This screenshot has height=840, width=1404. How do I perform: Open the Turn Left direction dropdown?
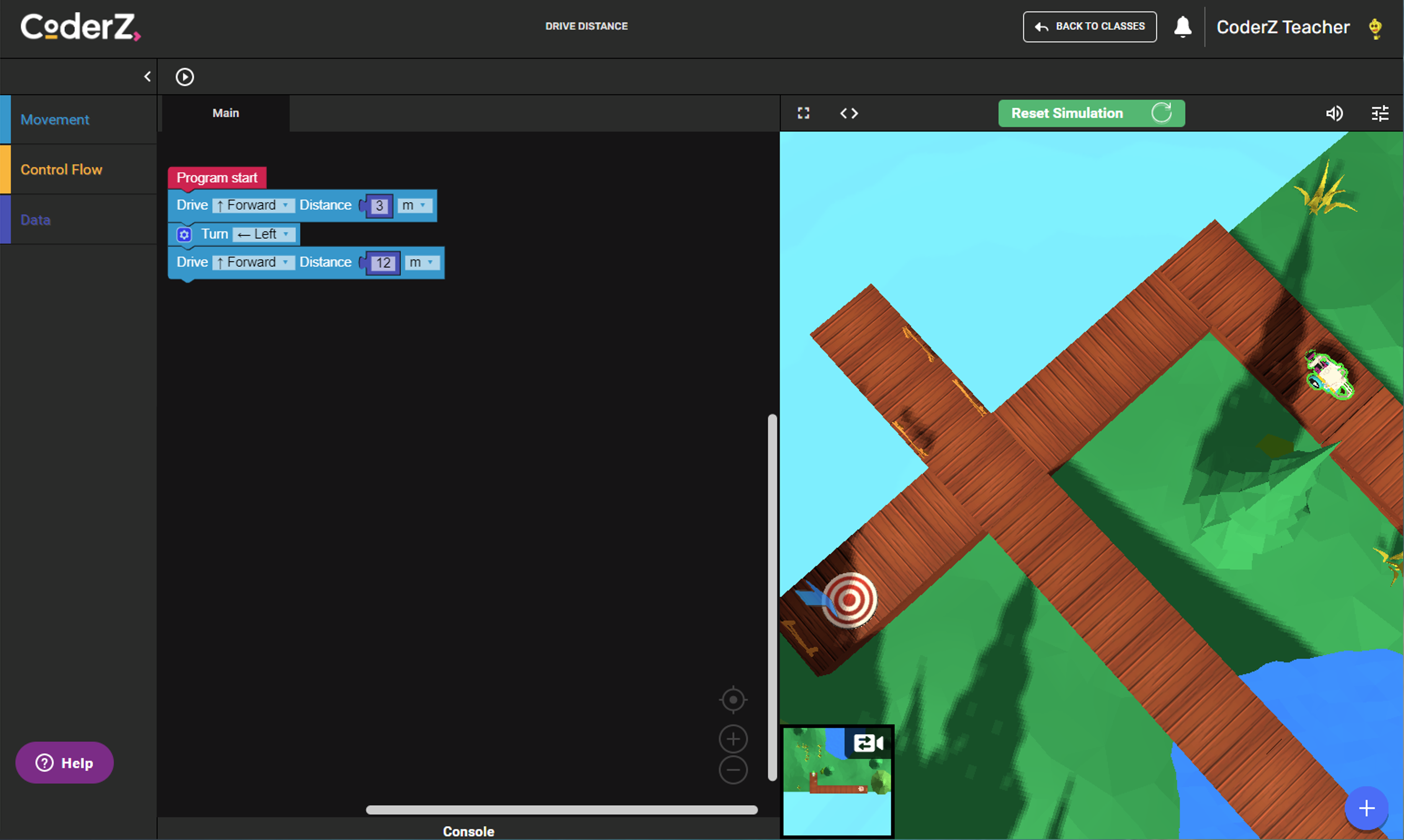tap(264, 234)
